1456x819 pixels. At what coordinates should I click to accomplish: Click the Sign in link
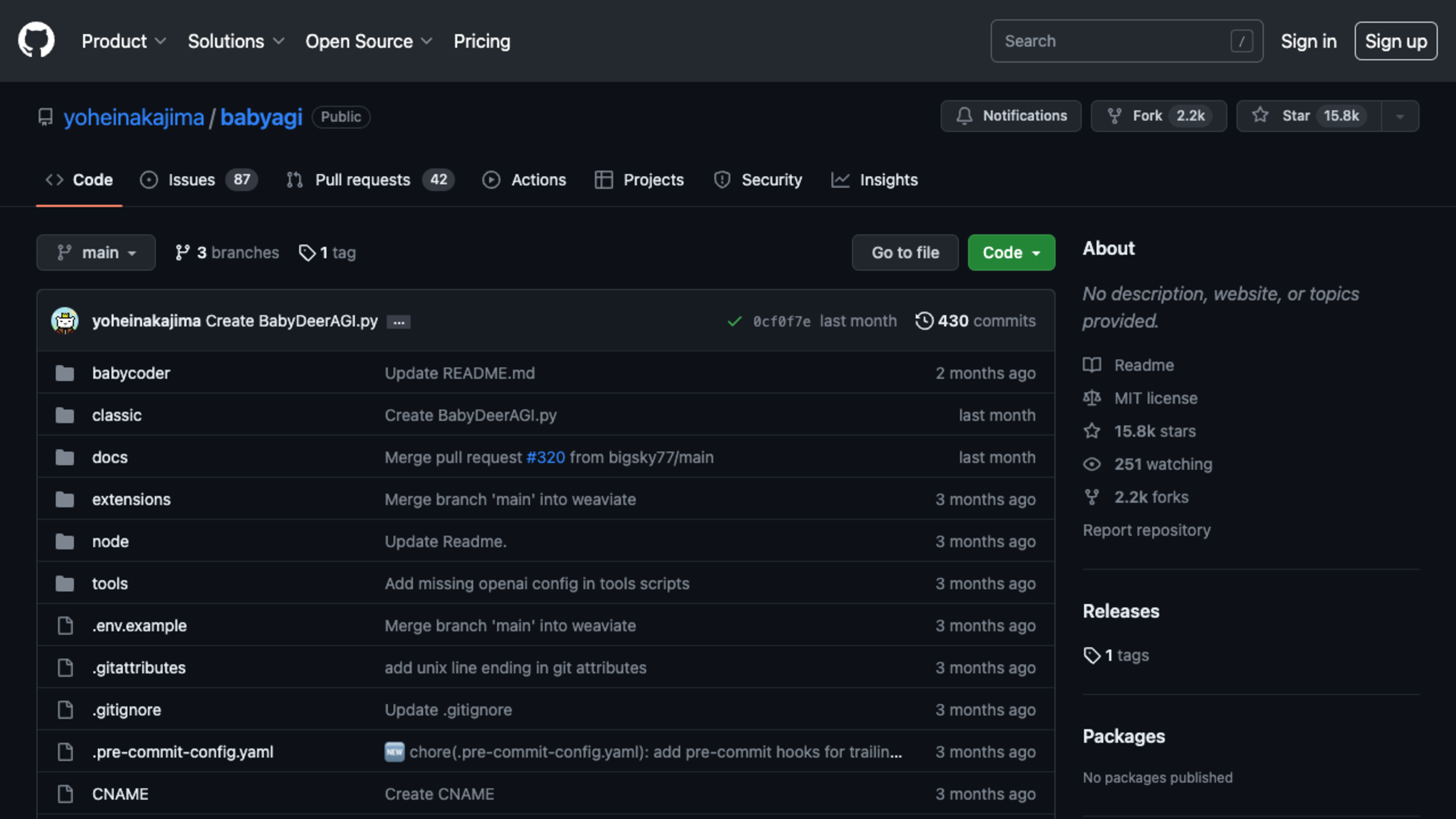[1309, 41]
